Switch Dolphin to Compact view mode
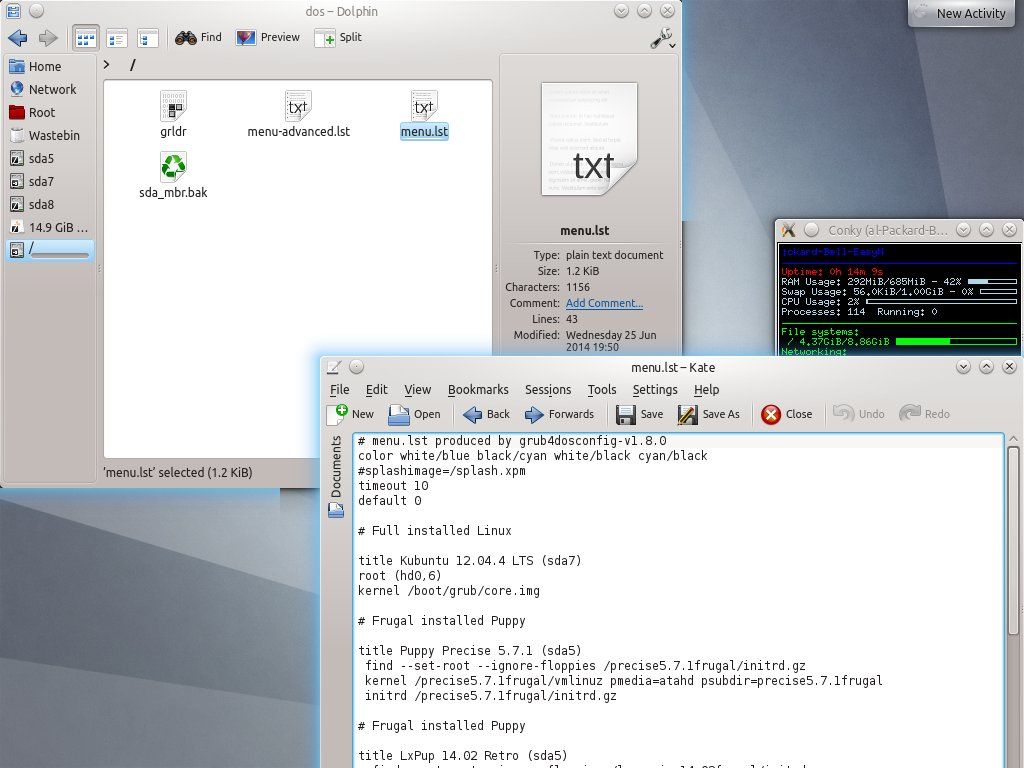The height and width of the screenshot is (768, 1024). click(117, 38)
